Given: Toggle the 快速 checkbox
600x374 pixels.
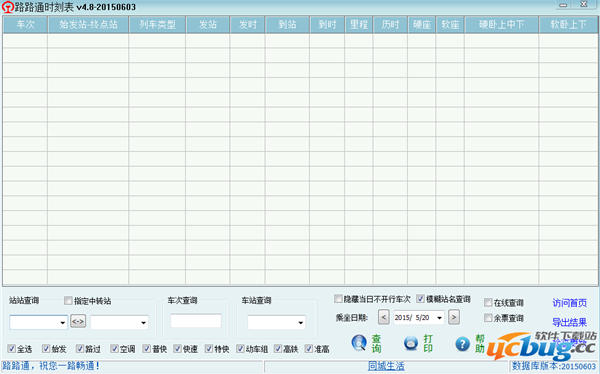Looking at the screenshot, I should (177, 348).
